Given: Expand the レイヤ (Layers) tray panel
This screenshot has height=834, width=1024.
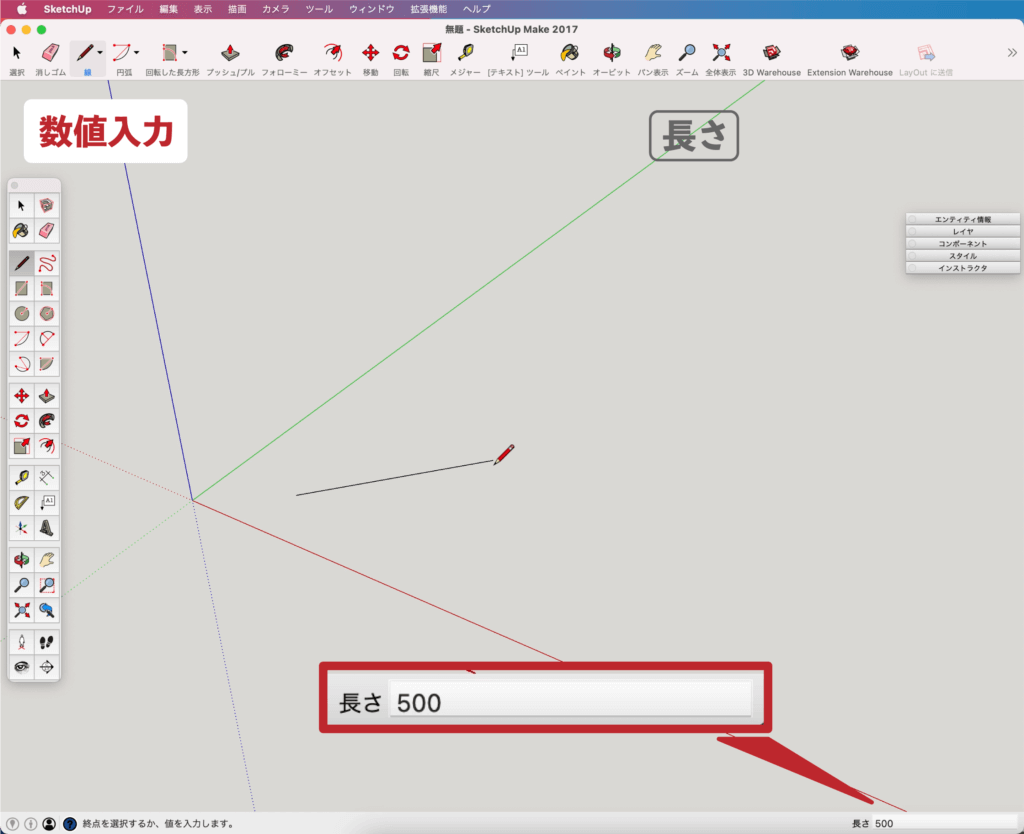Looking at the screenshot, I should pyautogui.click(x=963, y=231).
